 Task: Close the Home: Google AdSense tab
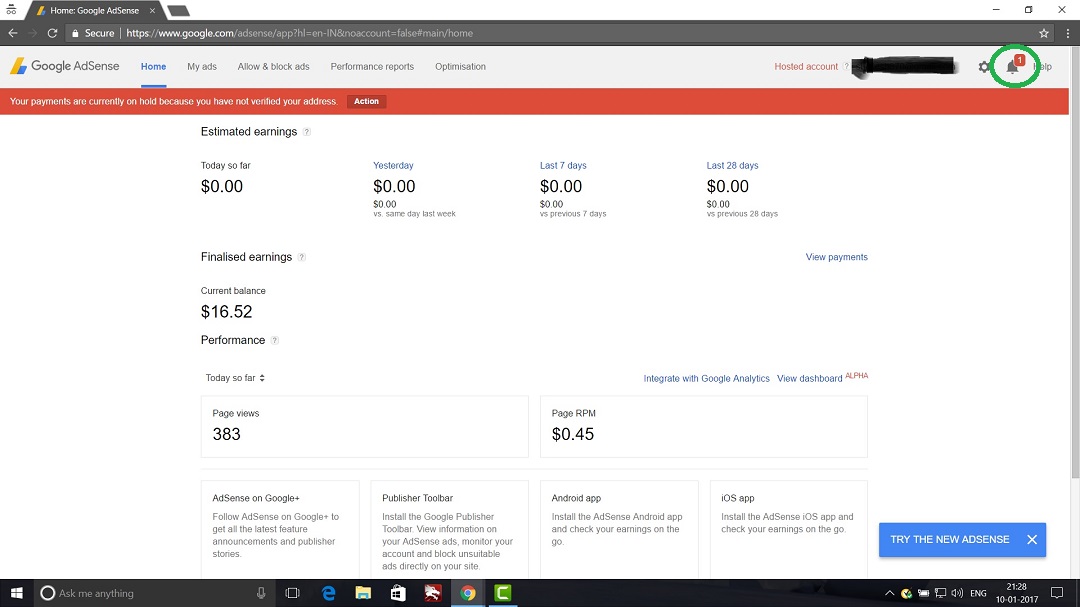[x=152, y=10]
